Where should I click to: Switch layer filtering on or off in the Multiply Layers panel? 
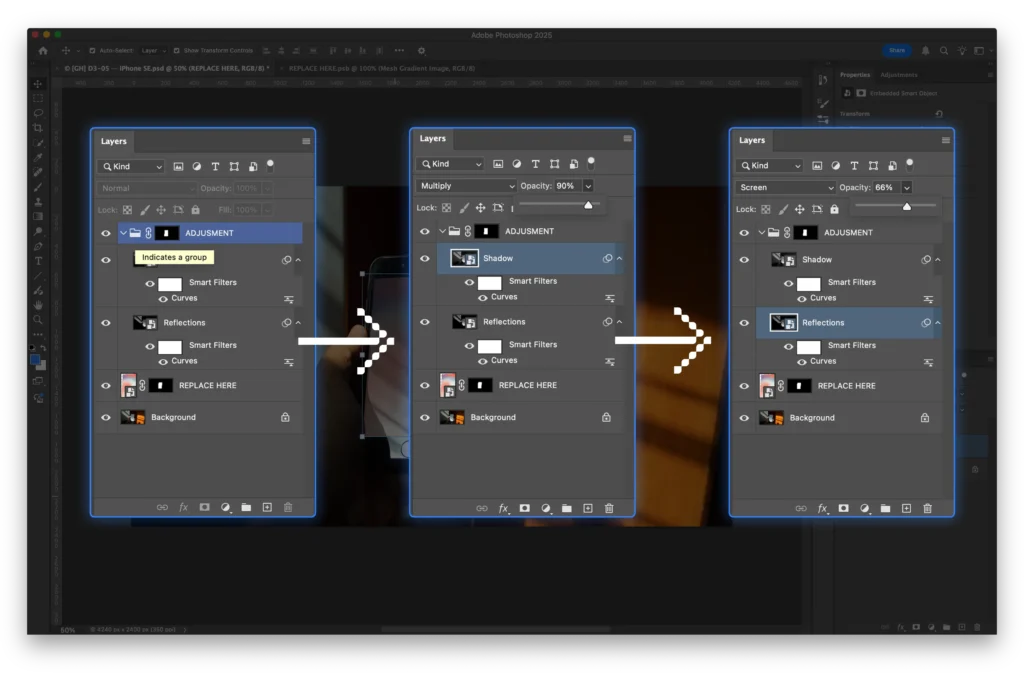point(591,162)
